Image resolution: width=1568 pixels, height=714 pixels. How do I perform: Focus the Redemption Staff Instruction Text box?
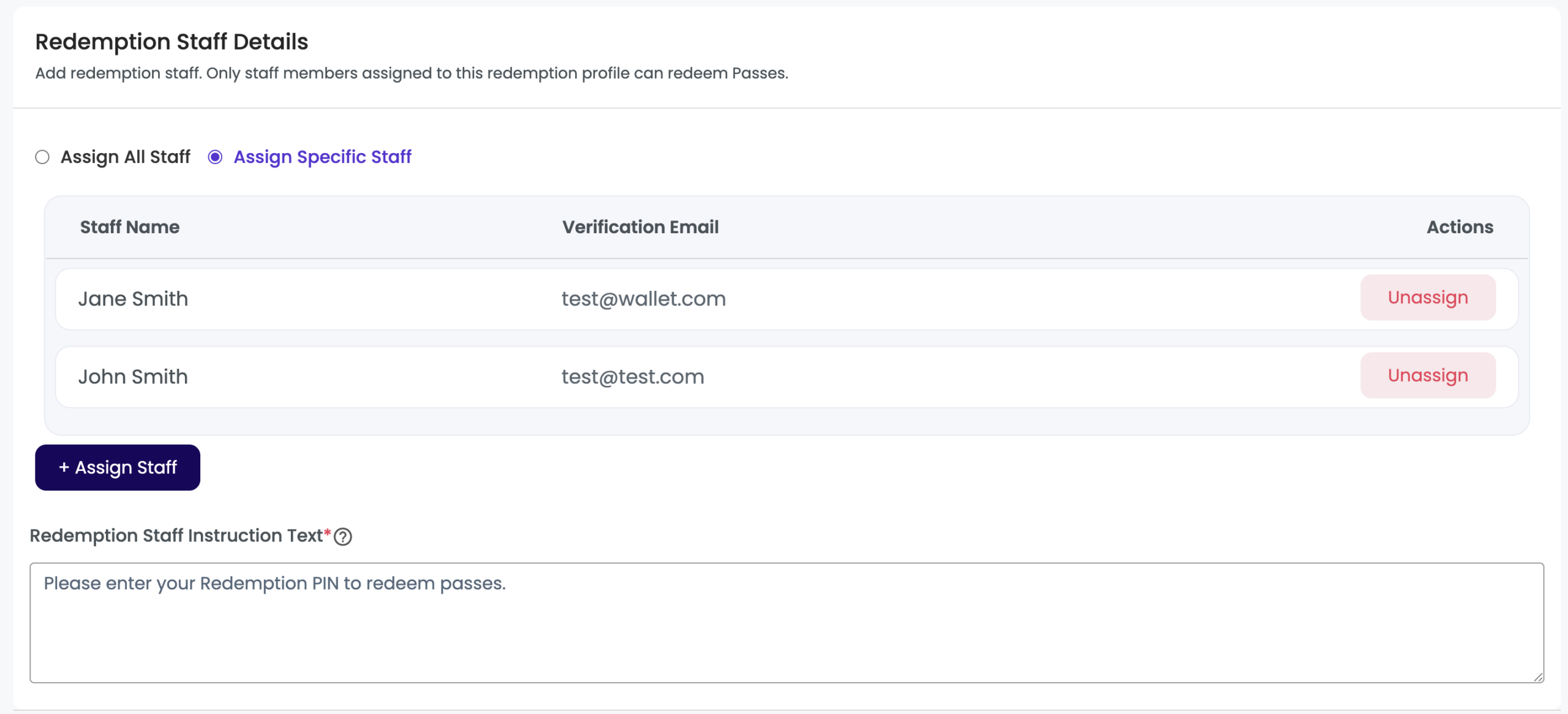coord(786,623)
